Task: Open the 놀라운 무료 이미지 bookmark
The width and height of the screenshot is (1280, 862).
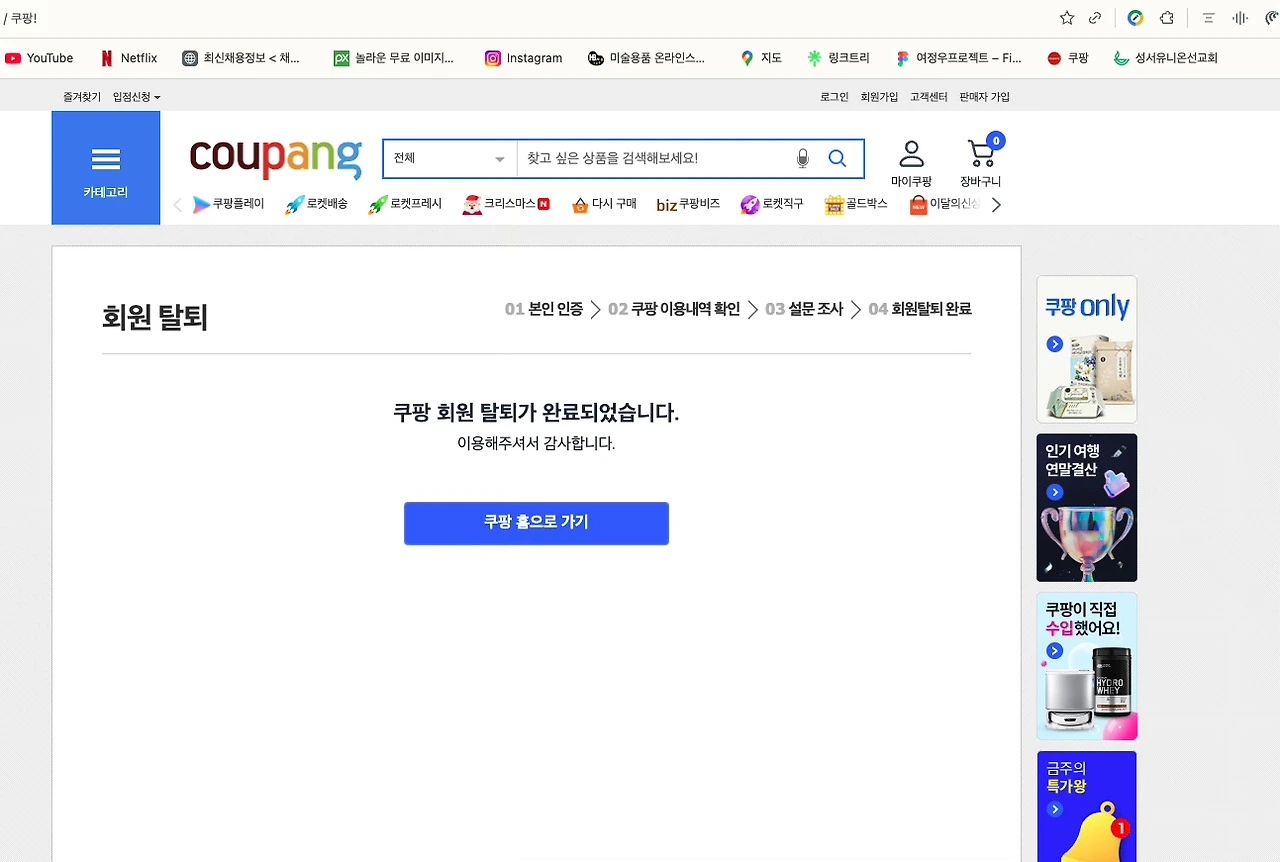Action: click(x=393, y=58)
